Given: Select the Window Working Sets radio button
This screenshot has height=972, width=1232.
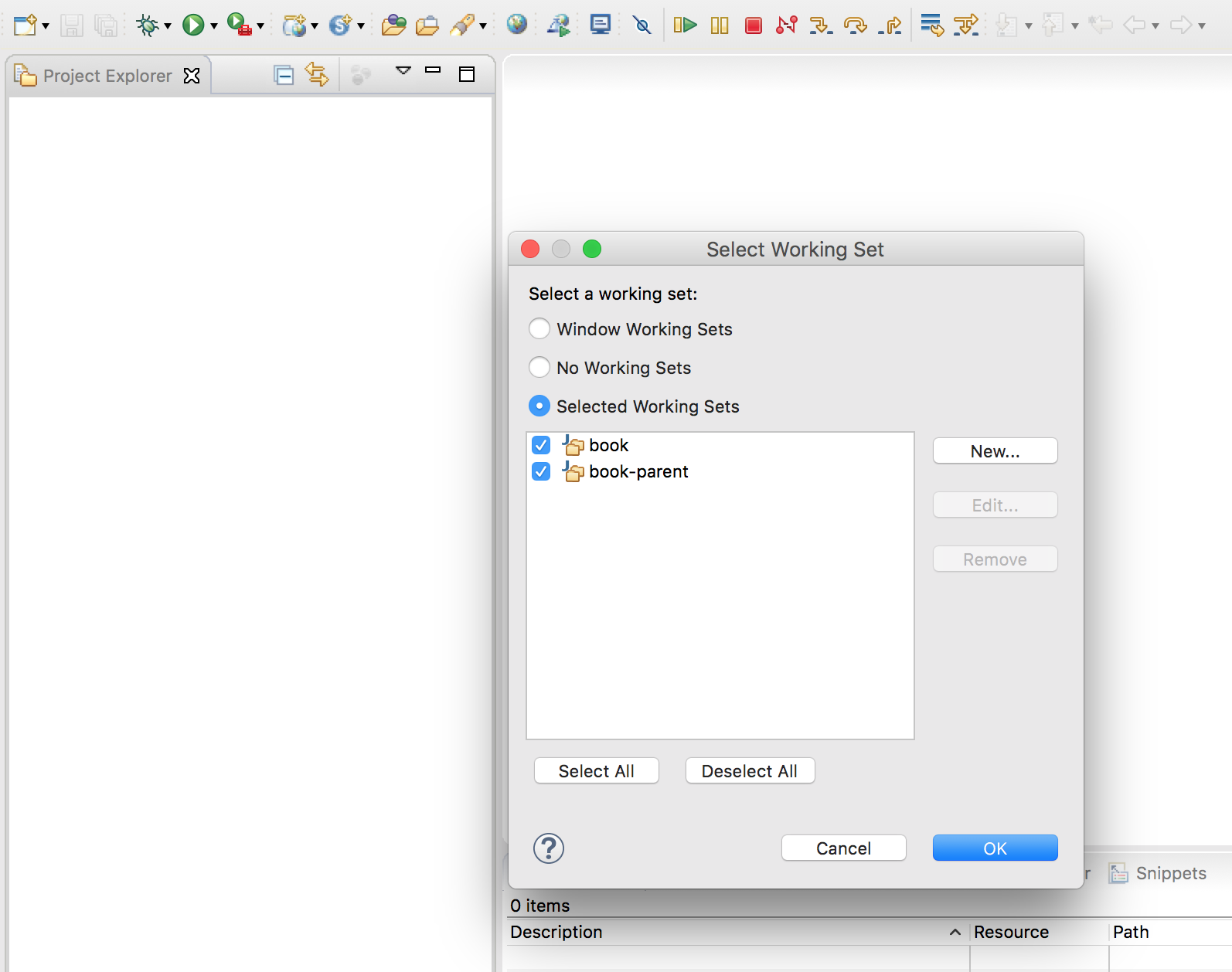Looking at the screenshot, I should [539, 329].
